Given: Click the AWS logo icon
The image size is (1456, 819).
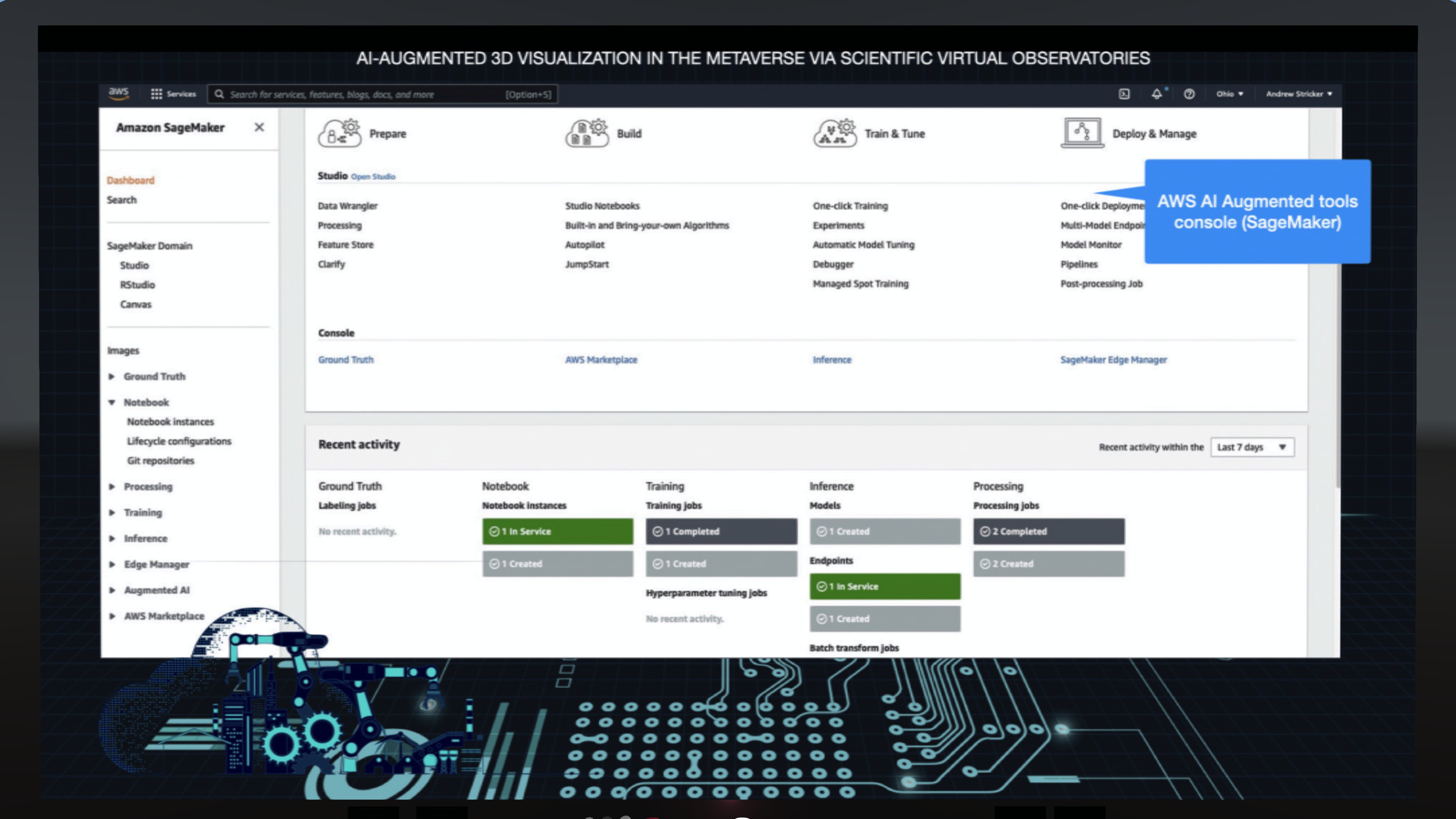Looking at the screenshot, I should 119,93.
